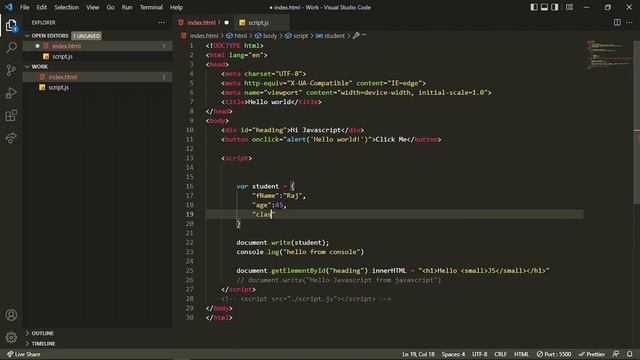Click the title tag Hello world line
Screen dimensions: 640x360
(x=271, y=102)
